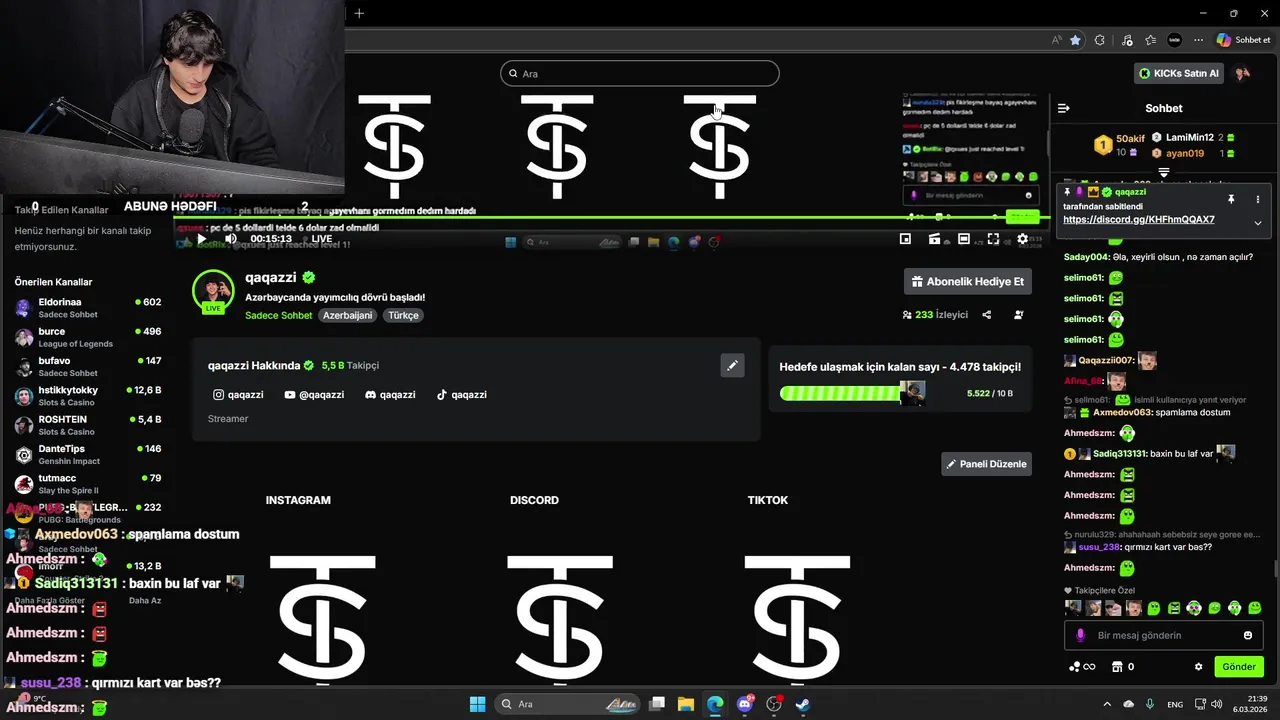This screenshot has height=720, width=1280.
Task: Send message with Gönder button
Action: [x=1239, y=667]
